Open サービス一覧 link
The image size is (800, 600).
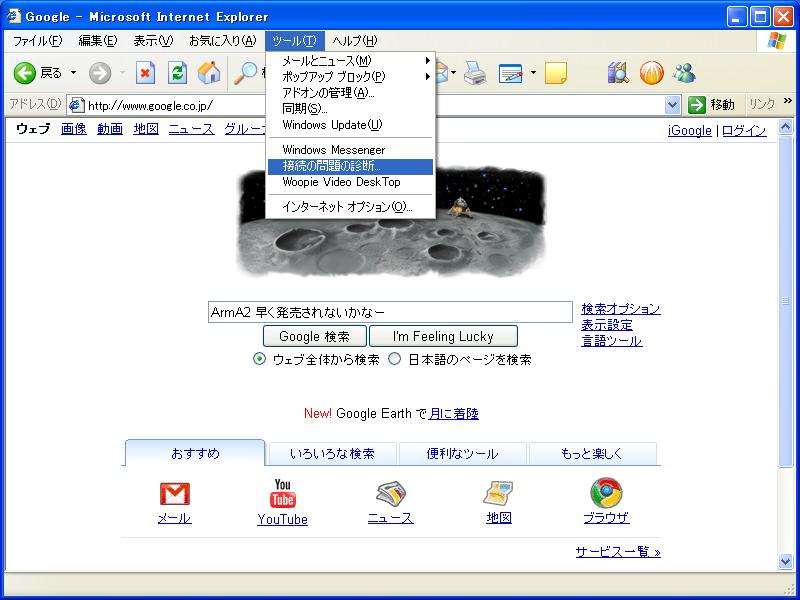618,552
